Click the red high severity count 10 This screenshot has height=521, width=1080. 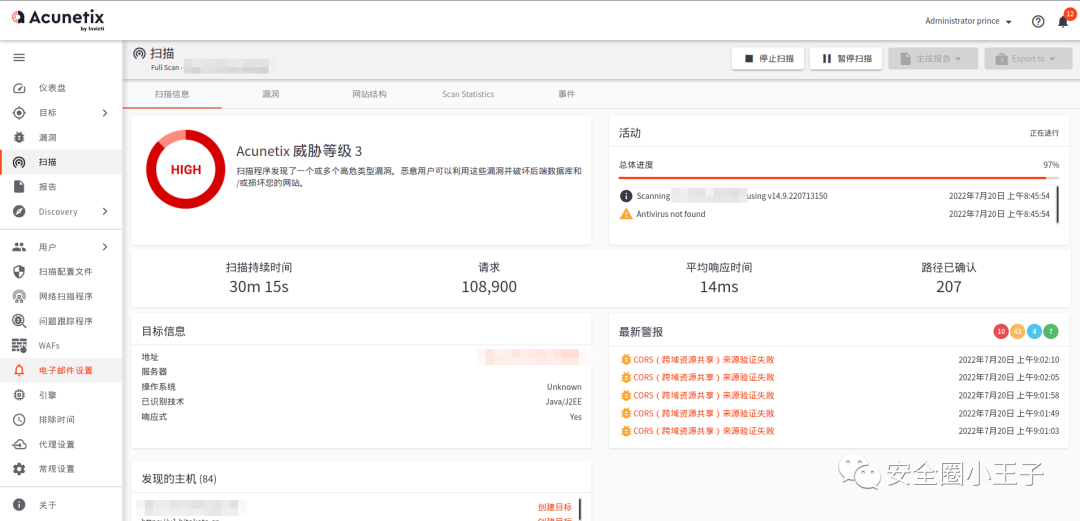click(1001, 331)
